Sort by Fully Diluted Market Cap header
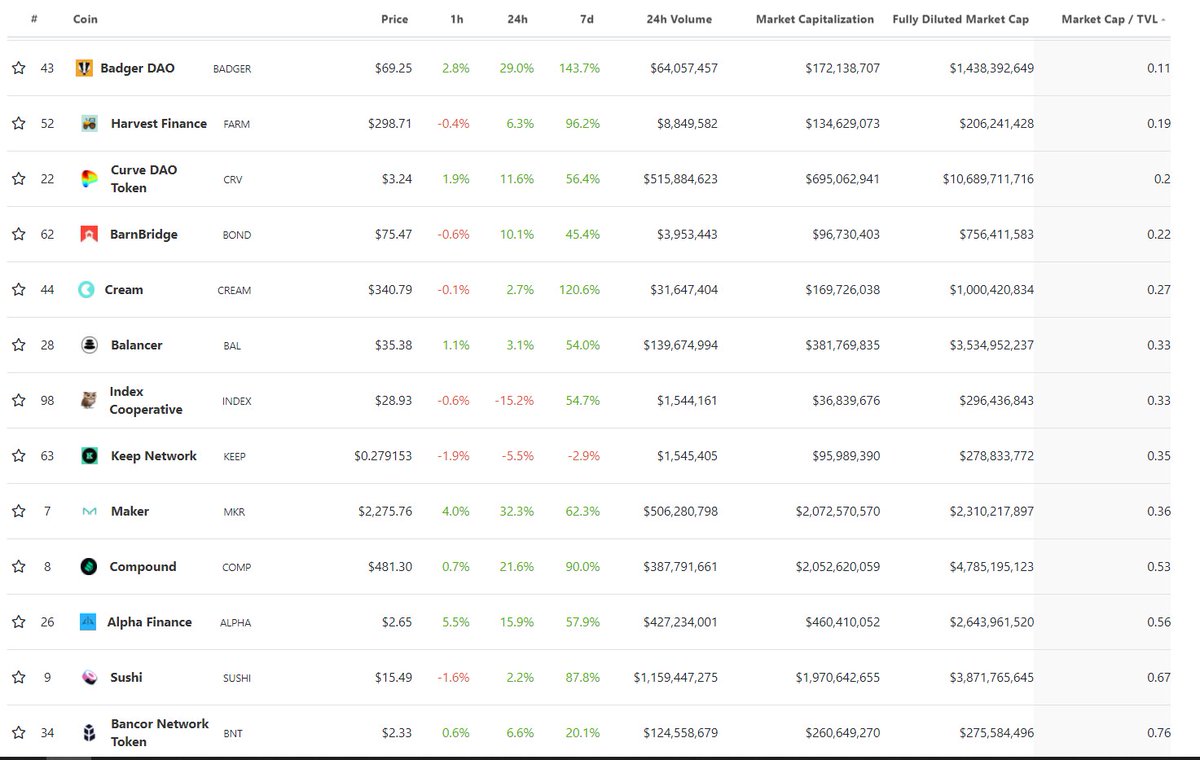This screenshot has height=760, width=1200. (960, 19)
